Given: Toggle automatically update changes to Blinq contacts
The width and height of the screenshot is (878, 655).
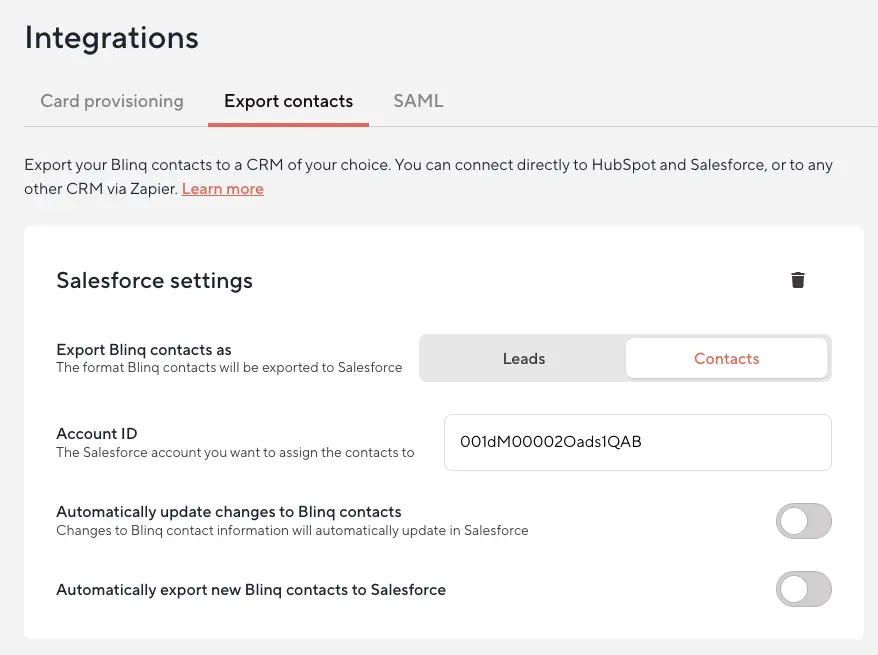Looking at the screenshot, I should point(804,521).
